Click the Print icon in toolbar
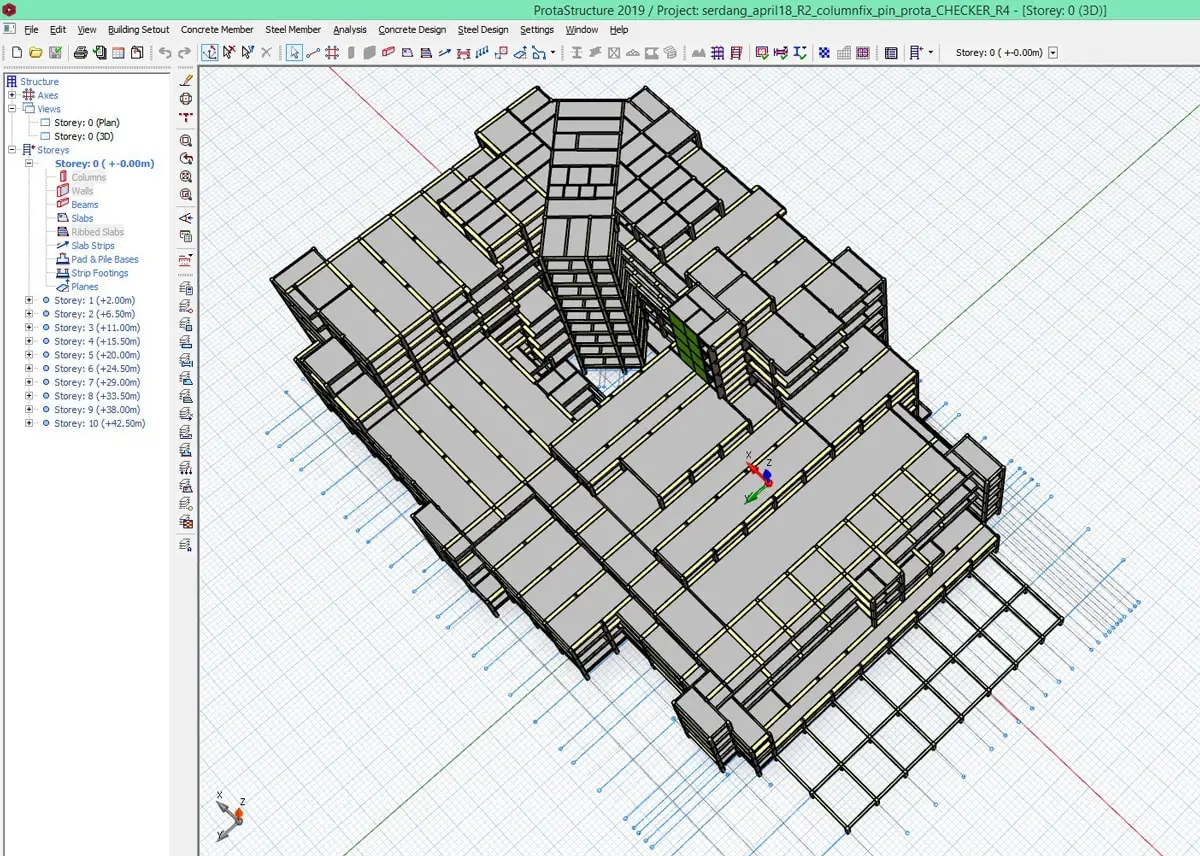The height and width of the screenshot is (856, 1200). click(x=81, y=52)
